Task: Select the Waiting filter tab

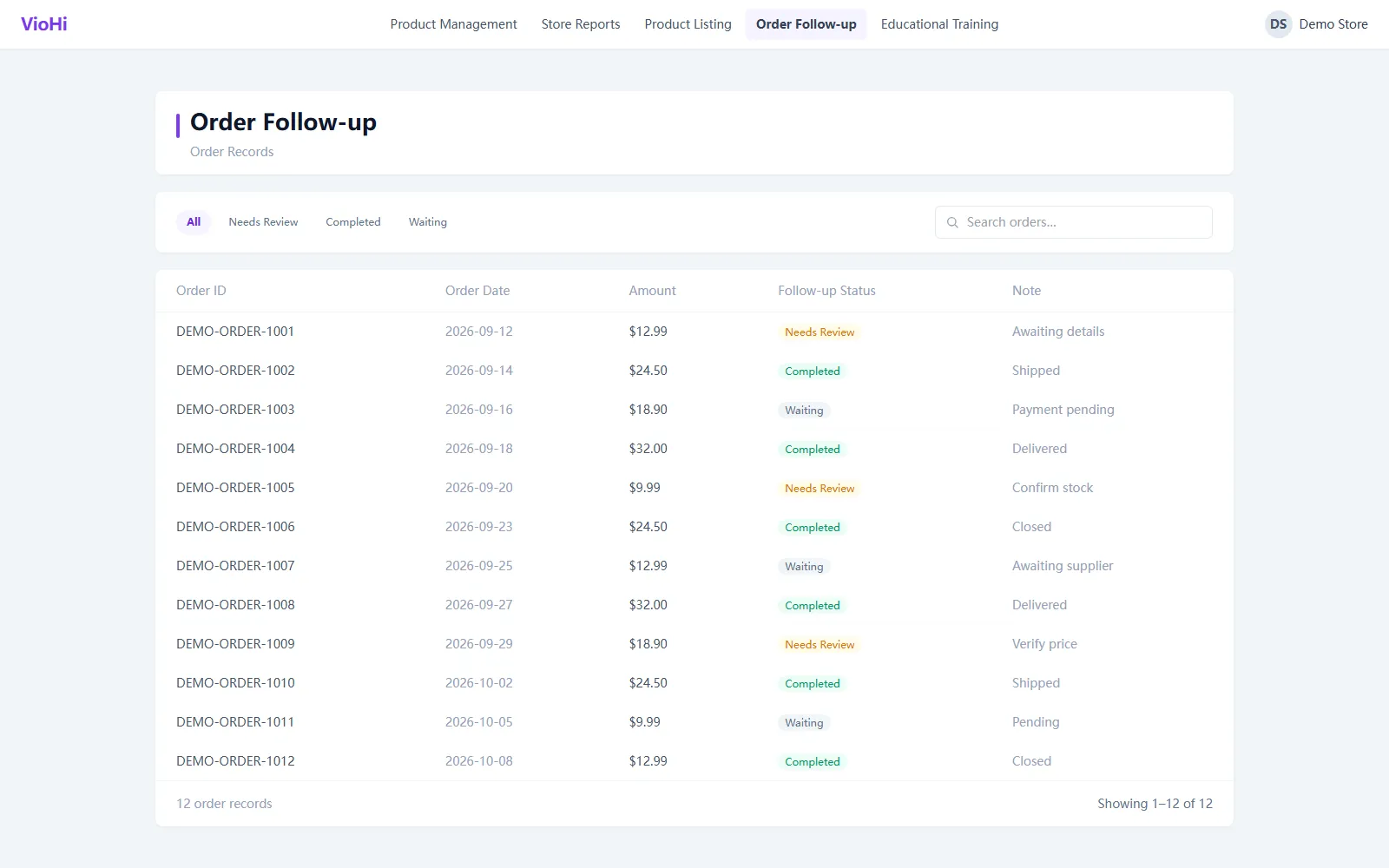Action: 428,222
